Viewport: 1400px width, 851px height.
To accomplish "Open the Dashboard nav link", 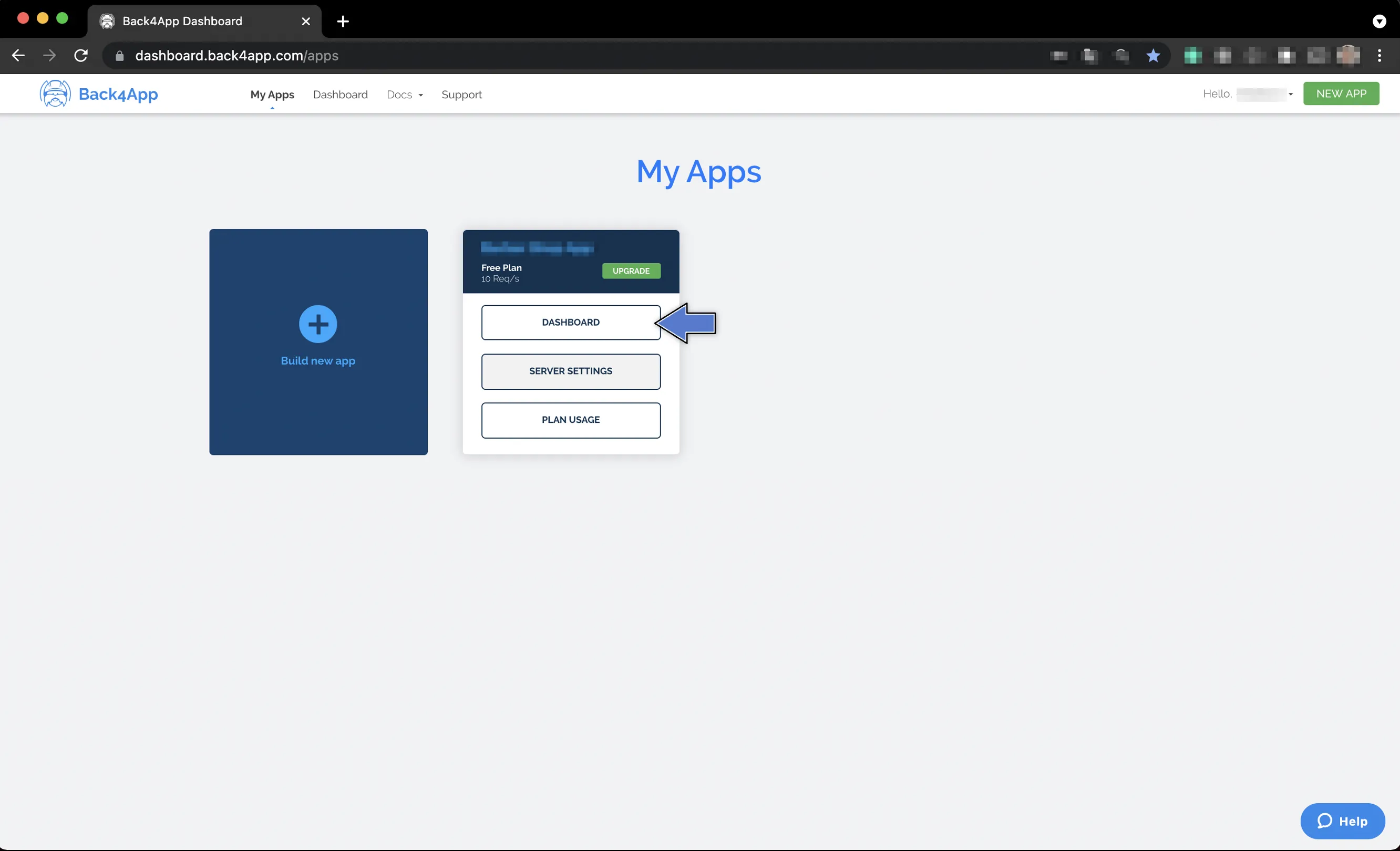I will point(341,95).
